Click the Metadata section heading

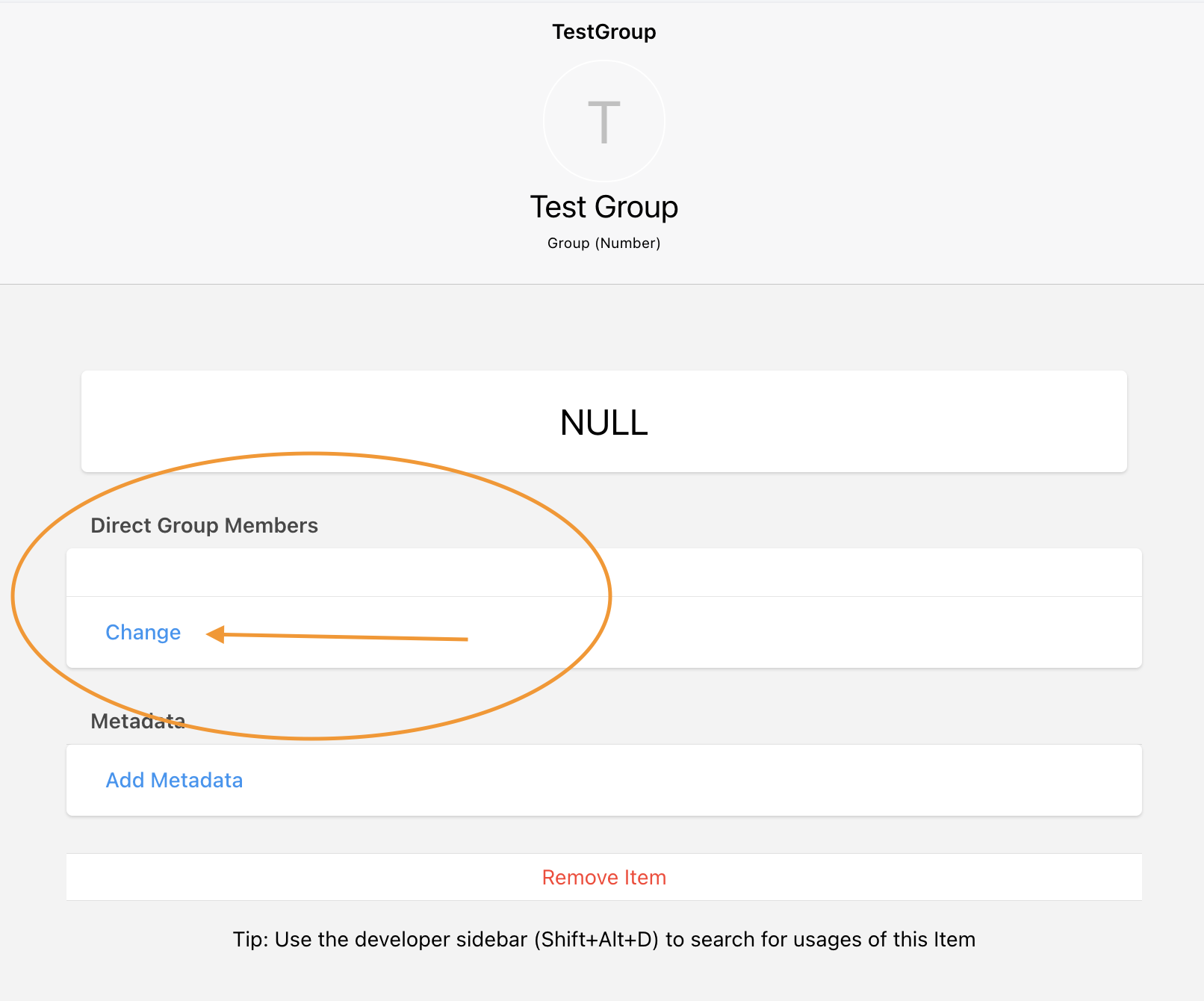click(x=137, y=720)
